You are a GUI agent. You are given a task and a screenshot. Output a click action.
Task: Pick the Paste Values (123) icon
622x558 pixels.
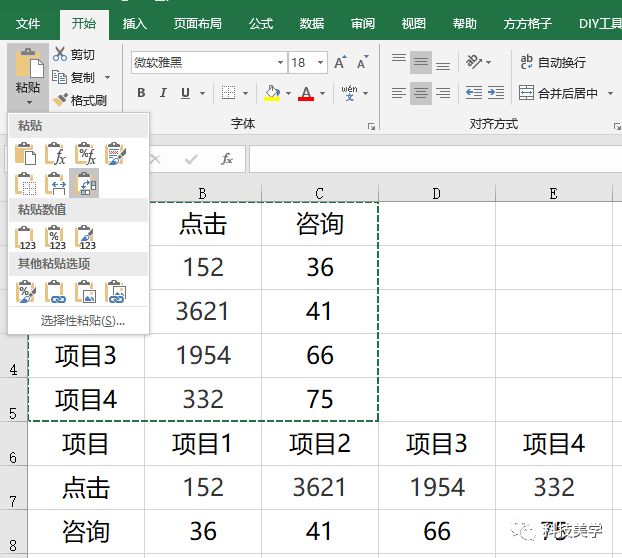(x=26, y=238)
